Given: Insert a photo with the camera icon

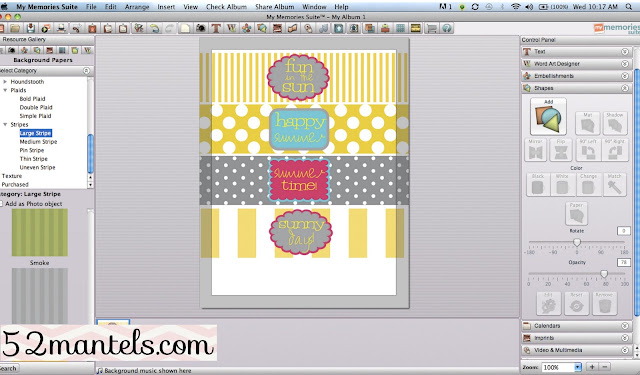Looking at the screenshot, I should click(200, 28).
